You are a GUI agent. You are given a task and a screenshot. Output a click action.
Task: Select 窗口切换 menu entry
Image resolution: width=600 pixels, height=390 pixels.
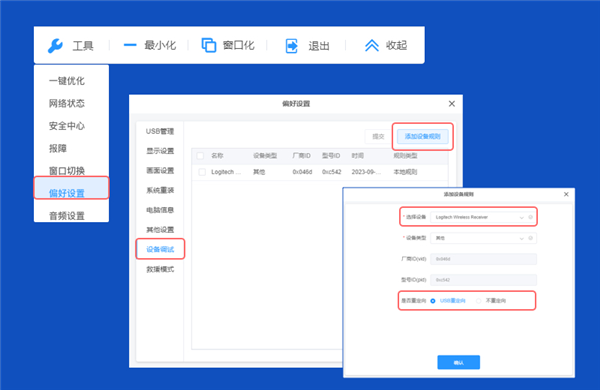click(67, 171)
